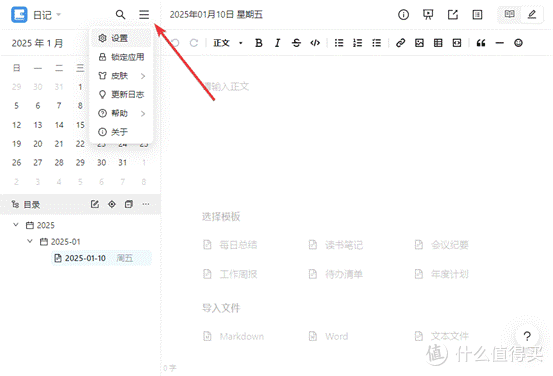Select calendar day 12

tap(17, 125)
